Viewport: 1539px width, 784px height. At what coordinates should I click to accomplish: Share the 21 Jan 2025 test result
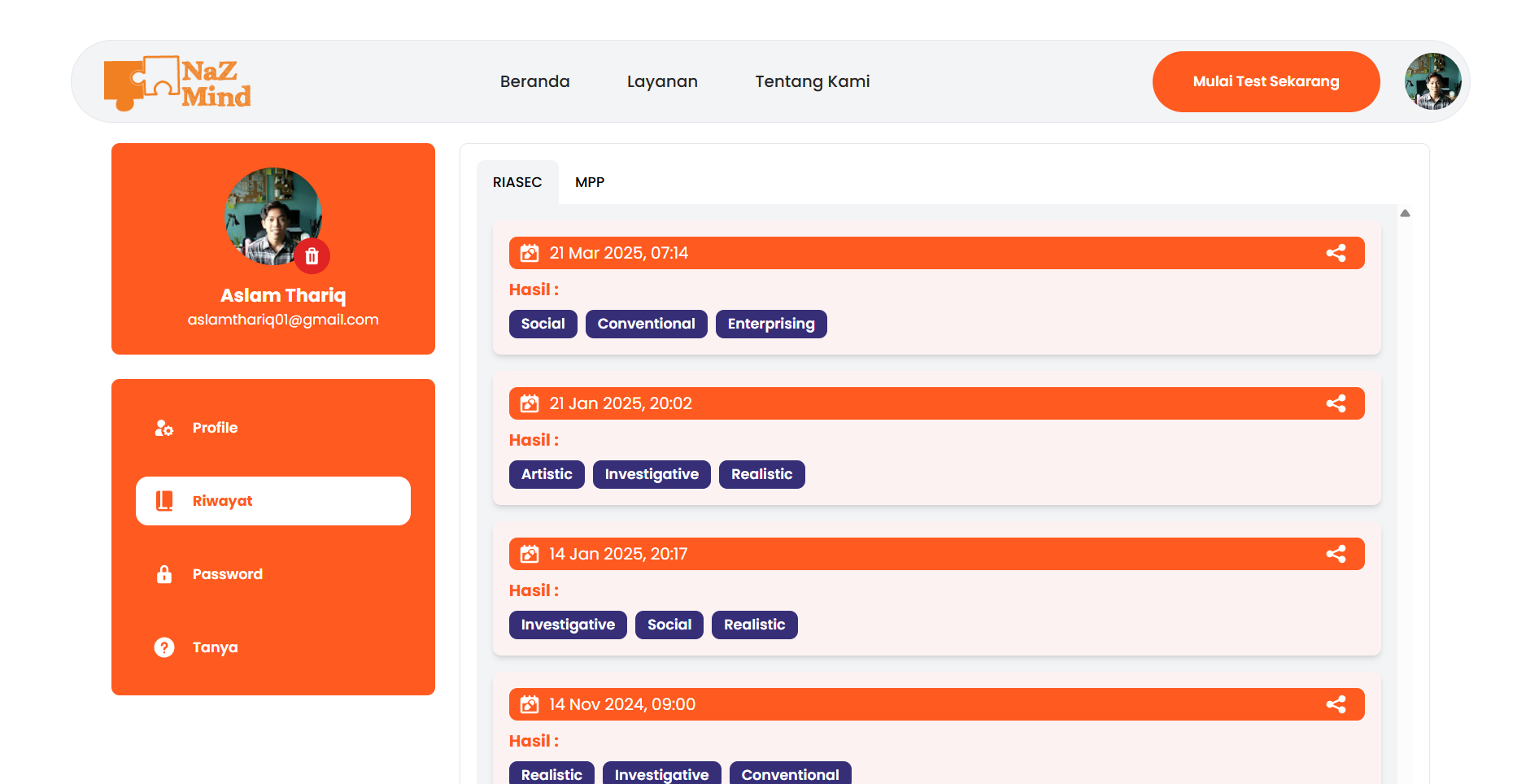1336,403
